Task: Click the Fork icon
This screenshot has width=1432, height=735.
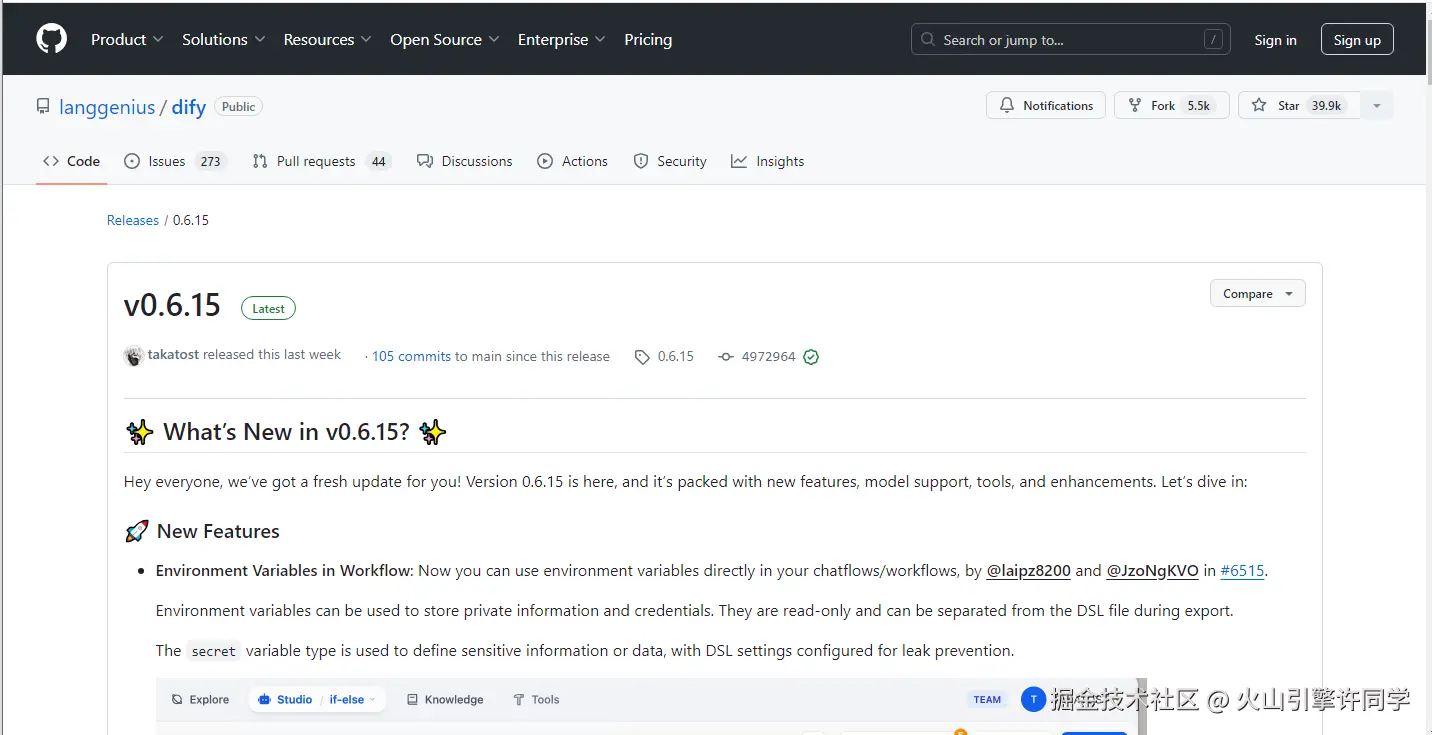Action: tap(1135, 105)
